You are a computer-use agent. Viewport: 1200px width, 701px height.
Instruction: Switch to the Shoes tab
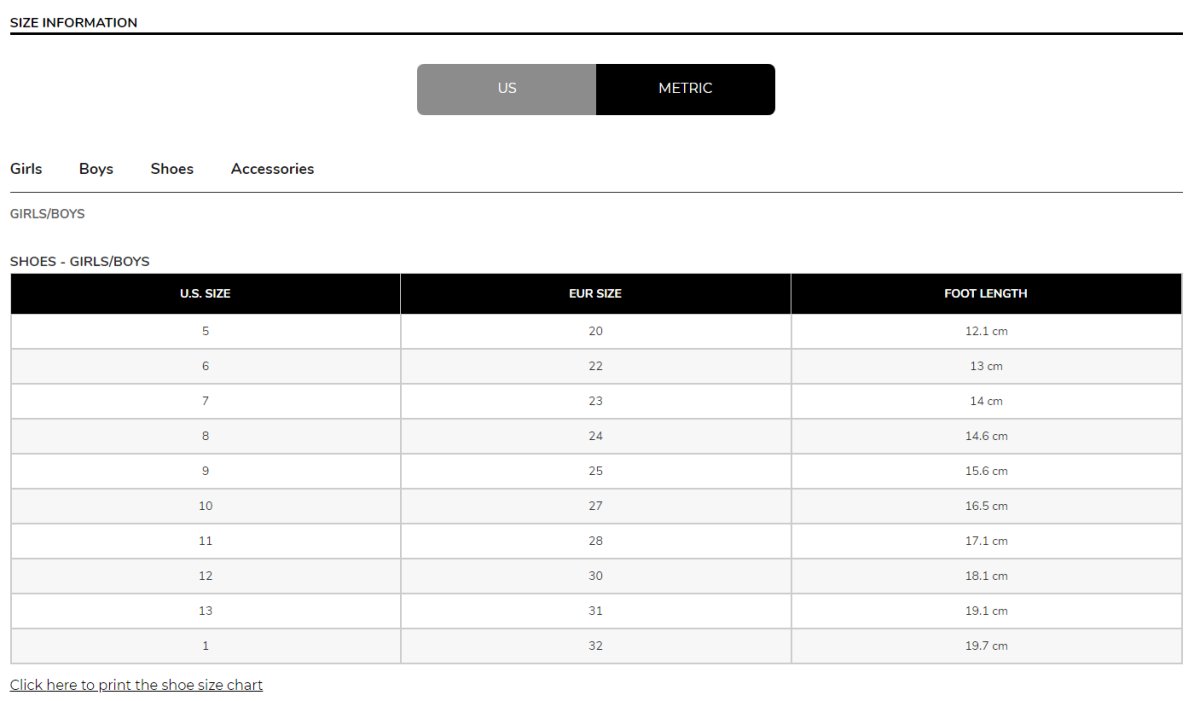172,169
